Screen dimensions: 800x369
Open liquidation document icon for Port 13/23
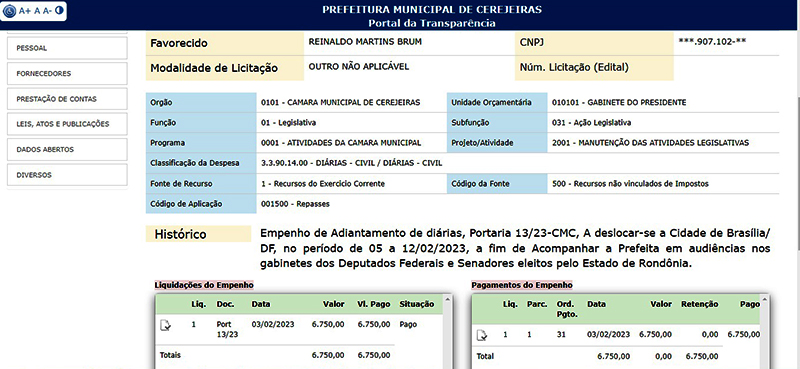tap(166, 325)
